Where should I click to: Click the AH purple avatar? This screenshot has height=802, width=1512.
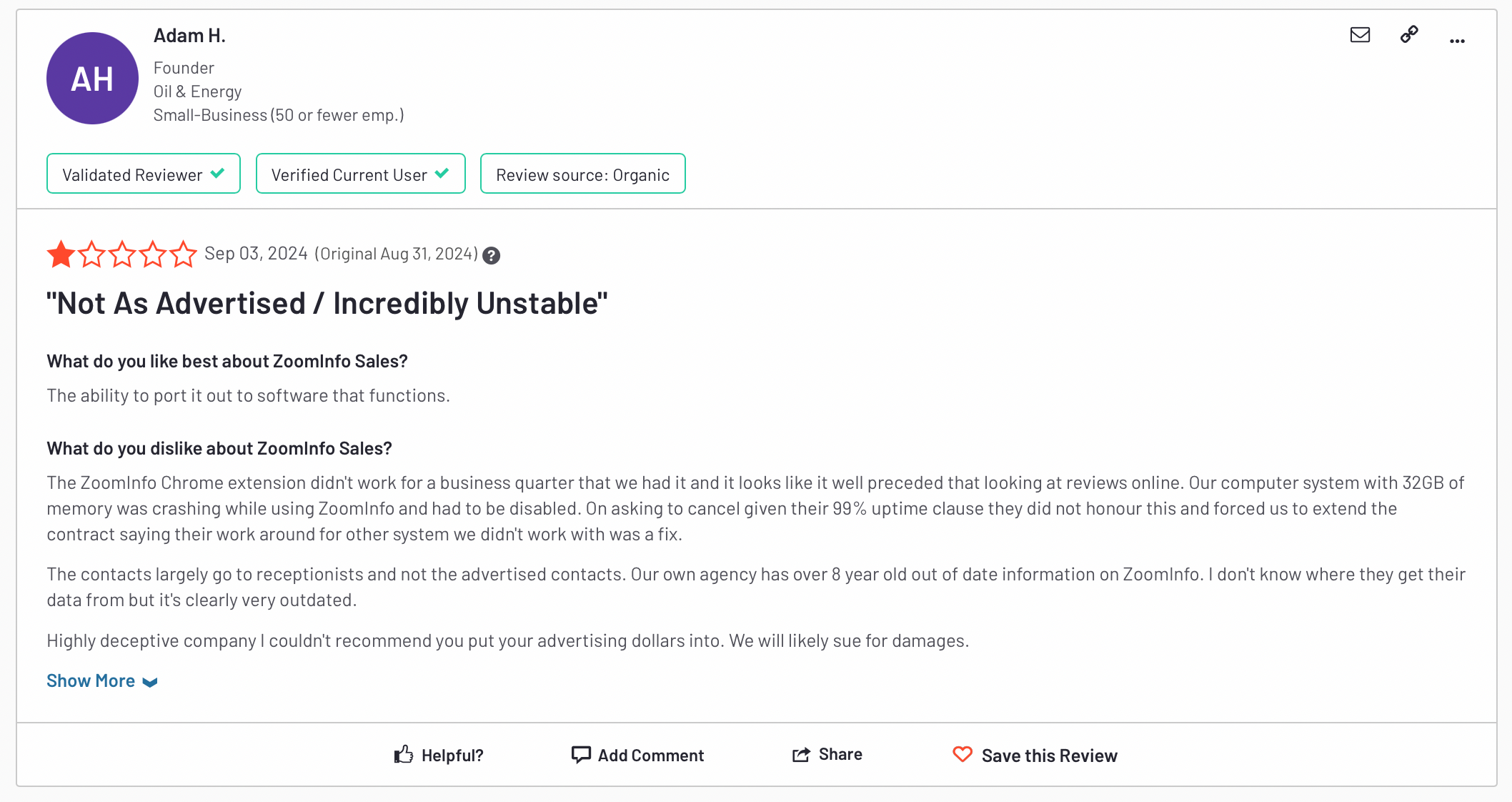[92, 78]
